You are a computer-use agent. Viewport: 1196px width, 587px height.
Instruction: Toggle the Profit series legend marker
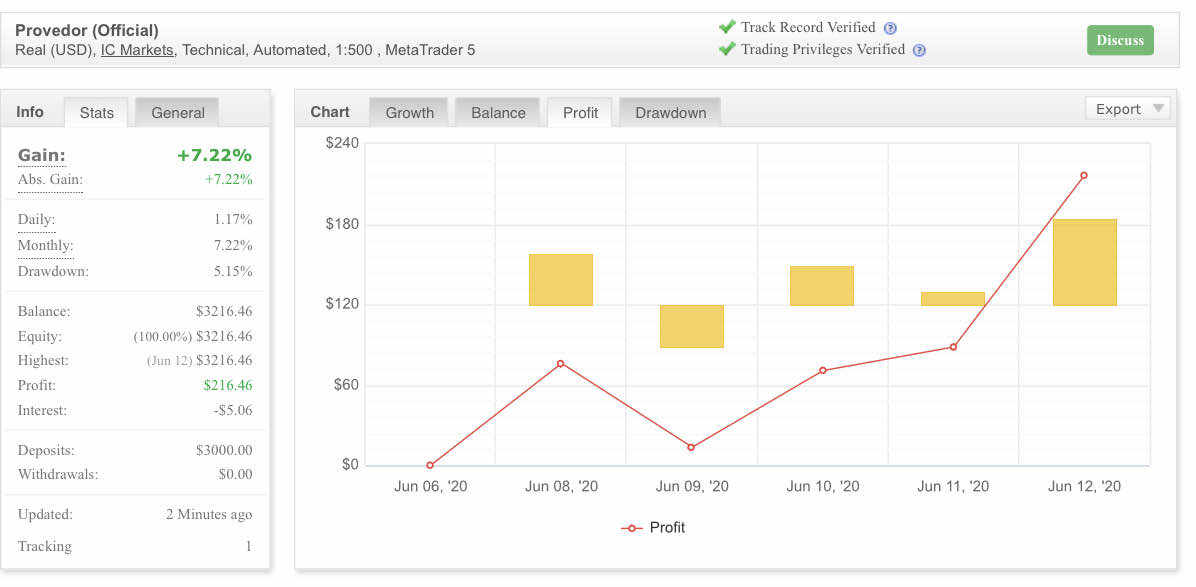coord(631,528)
